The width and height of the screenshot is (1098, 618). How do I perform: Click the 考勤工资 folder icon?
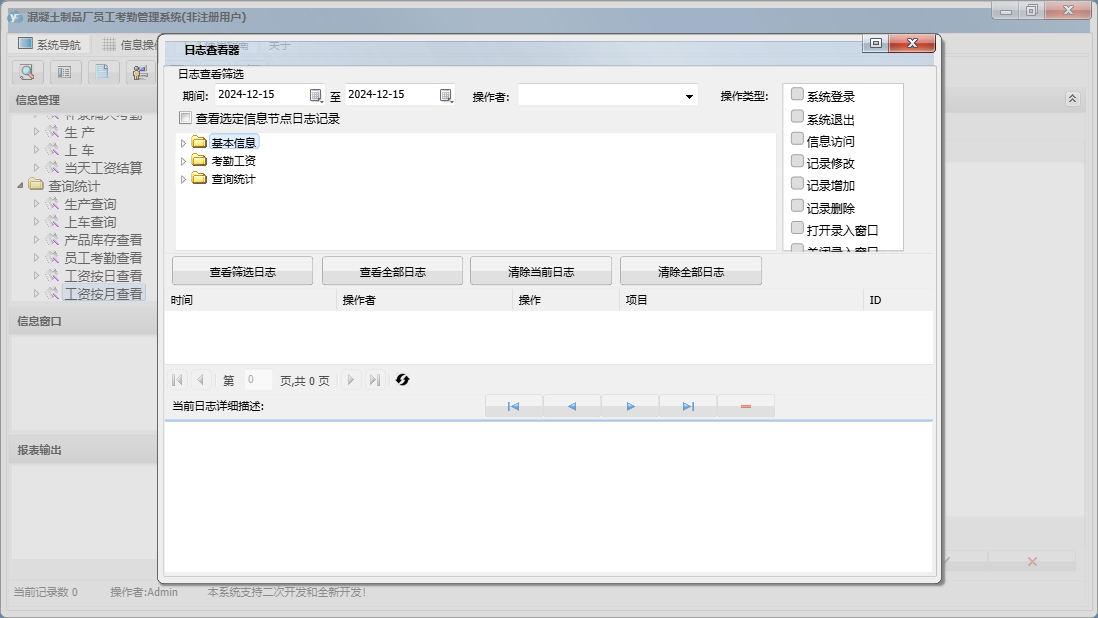(200, 160)
